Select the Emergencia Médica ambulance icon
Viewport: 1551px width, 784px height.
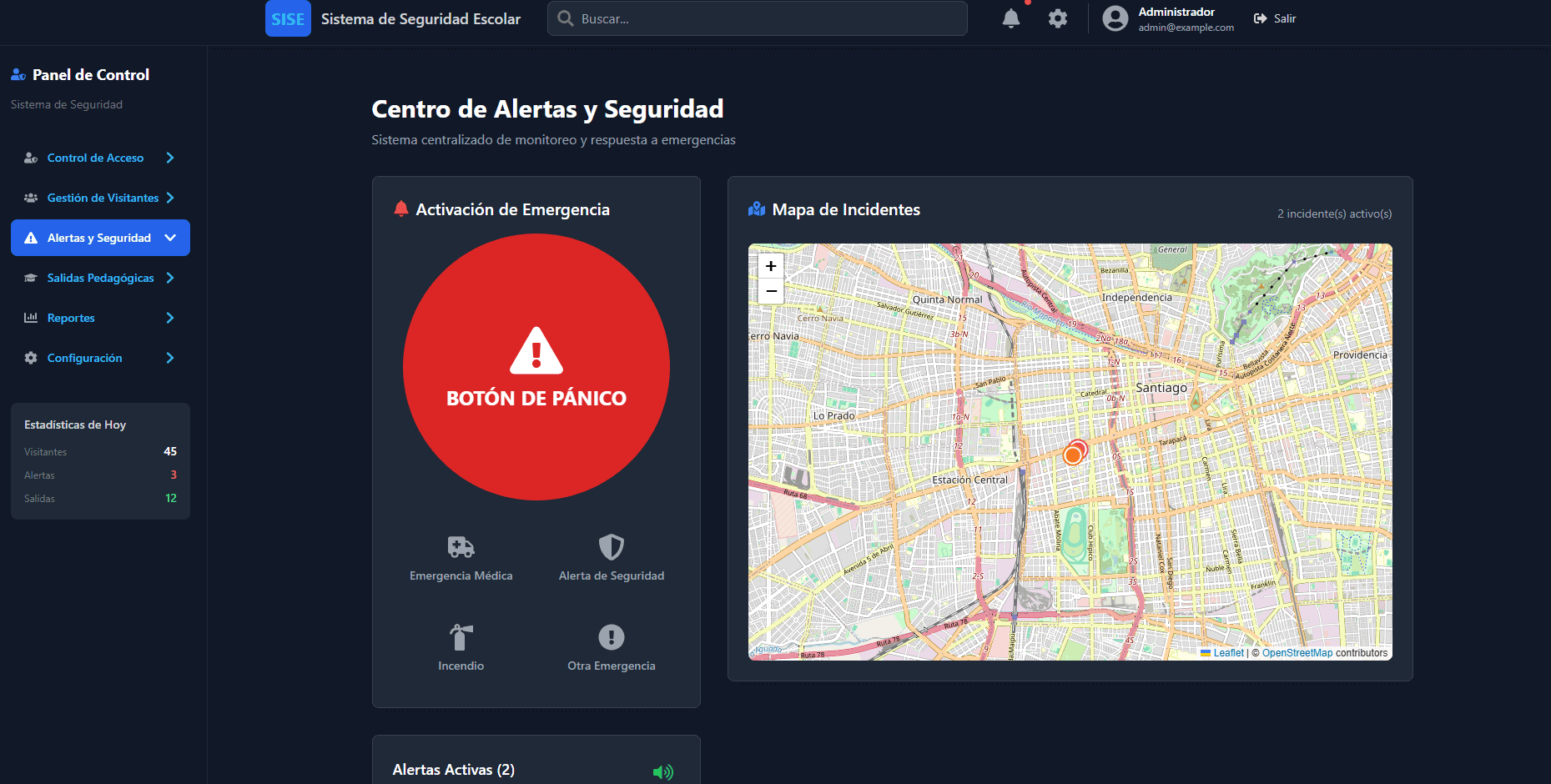[x=461, y=547]
